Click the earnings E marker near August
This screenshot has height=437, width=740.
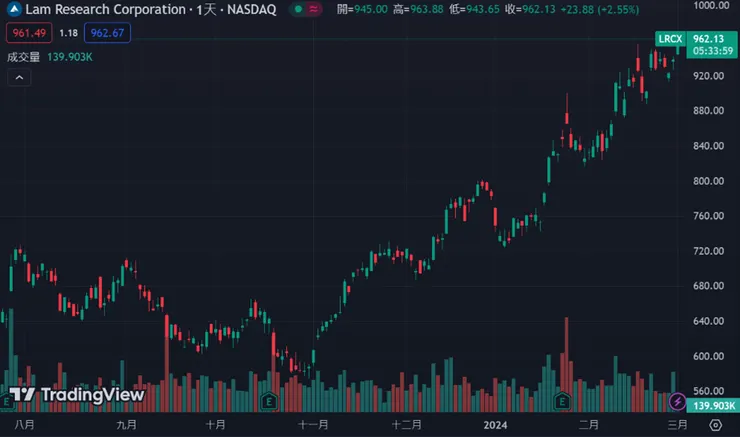[7, 402]
